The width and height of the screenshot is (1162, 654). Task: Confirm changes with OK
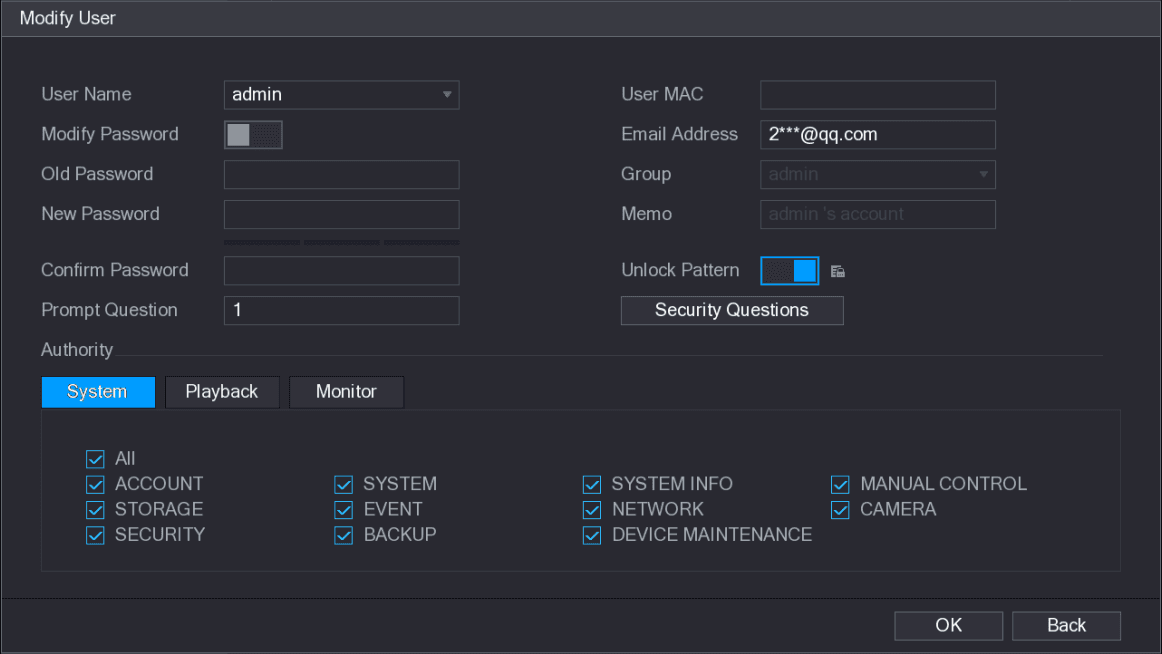tap(949, 626)
